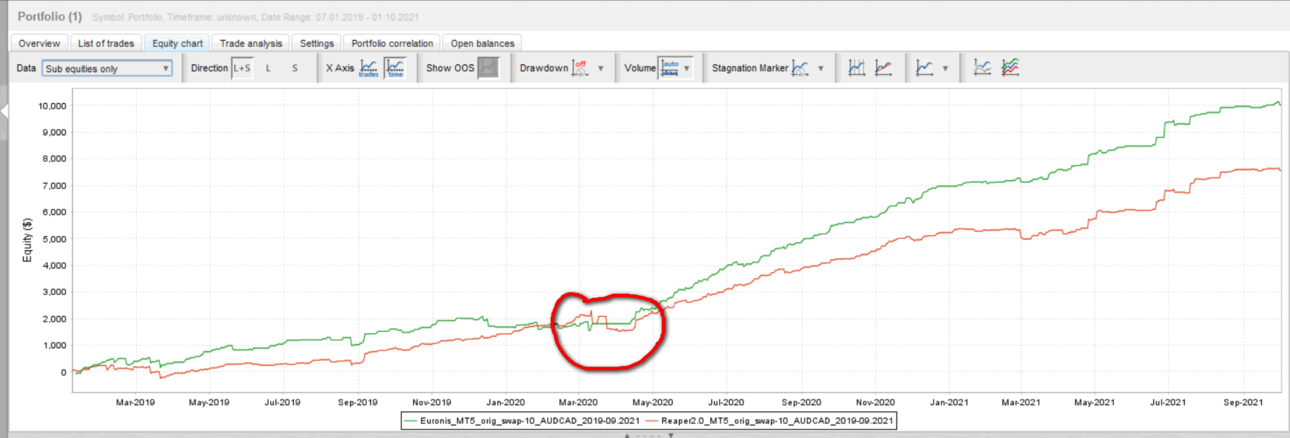Open the Drawdown dropdown arrow
Image resolution: width=1290 pixels, height=438 pixels.
coord(600,69)
